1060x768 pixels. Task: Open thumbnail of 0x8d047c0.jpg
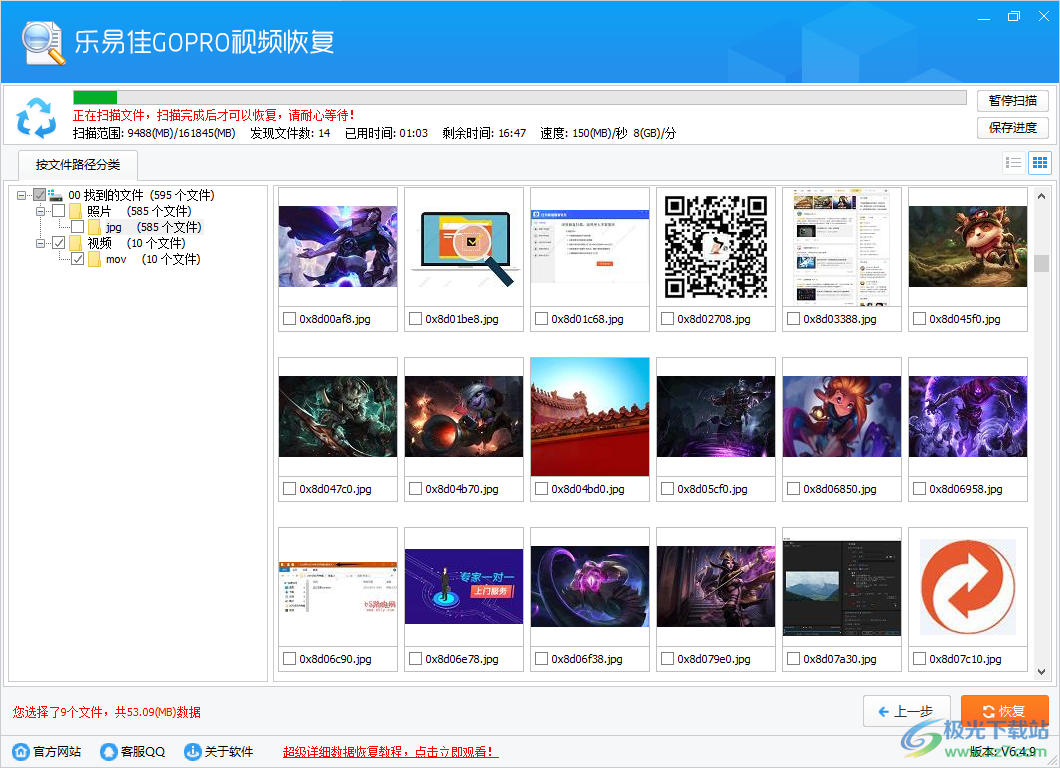coord(338,416)
